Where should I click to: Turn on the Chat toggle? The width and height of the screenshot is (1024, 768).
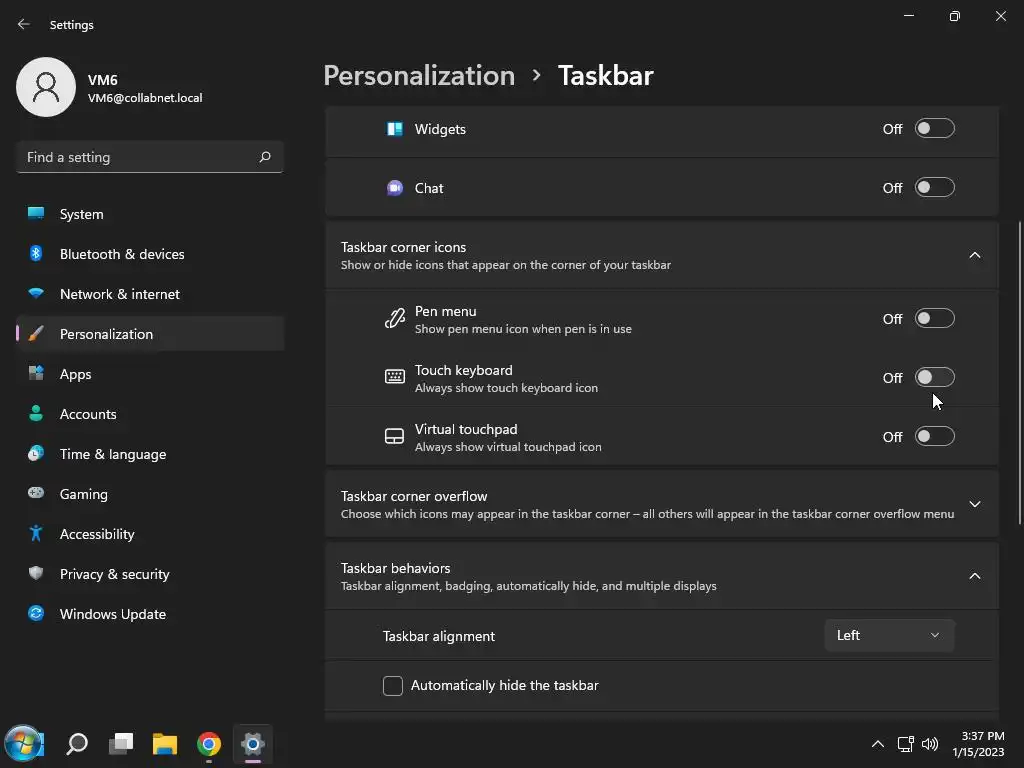tap(935, 187)
